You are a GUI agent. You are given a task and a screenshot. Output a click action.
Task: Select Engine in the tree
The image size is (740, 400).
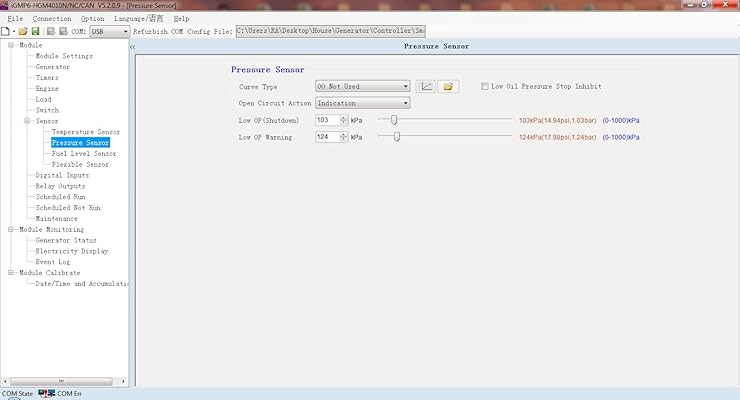tap(47, 89)
